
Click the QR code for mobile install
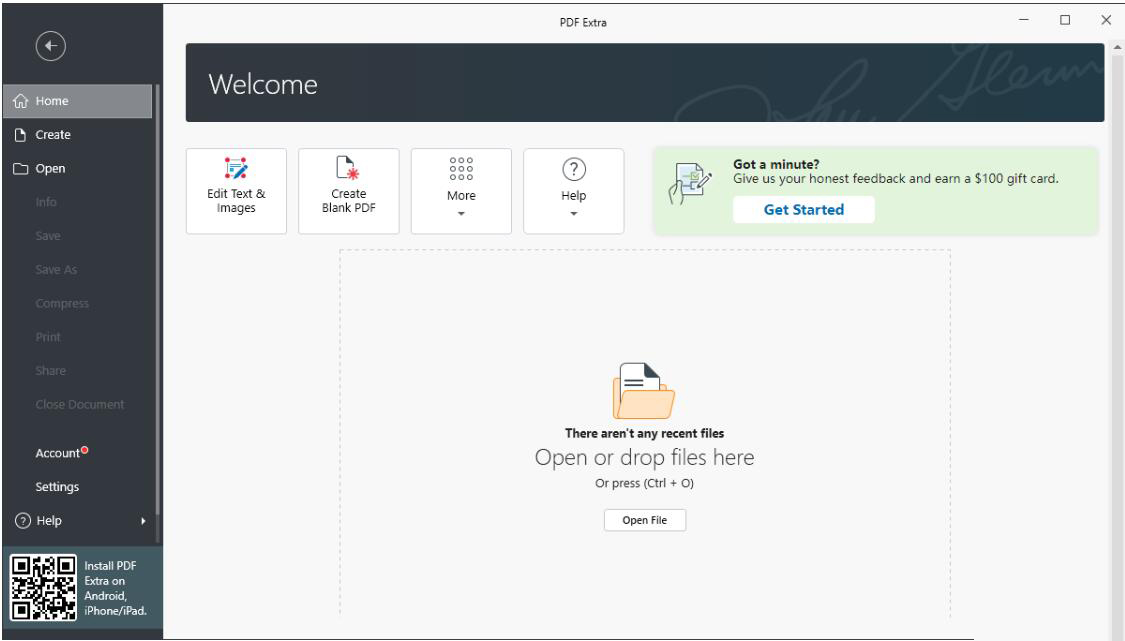click(x=43, y=588)
